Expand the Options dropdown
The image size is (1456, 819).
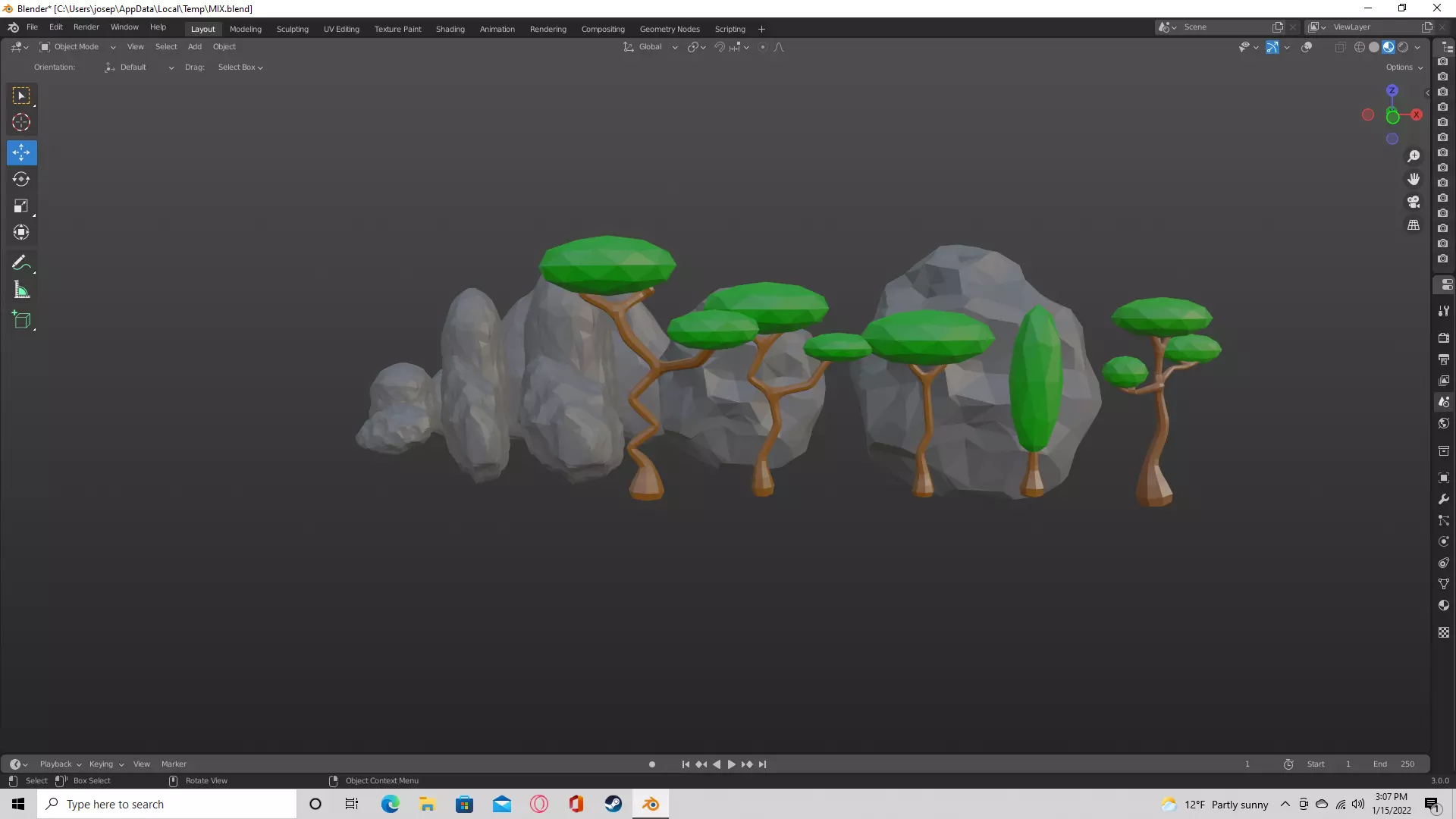click(1404, 67)
